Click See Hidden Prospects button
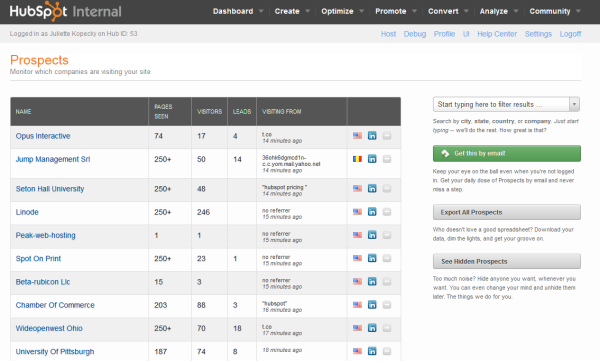 pyautogui.click(x=507, y=261)
